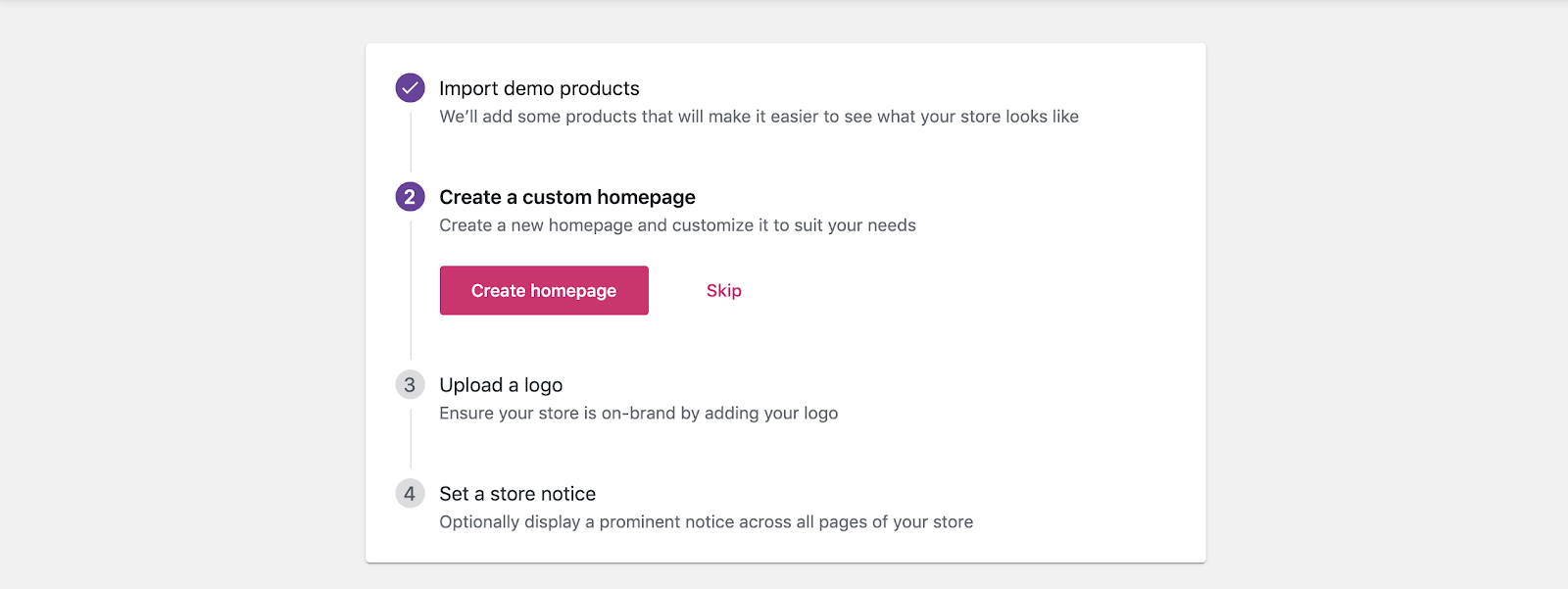Select the purple step 2 number icon
This screenshot has height=589, width=1568.
coord(410,197)
